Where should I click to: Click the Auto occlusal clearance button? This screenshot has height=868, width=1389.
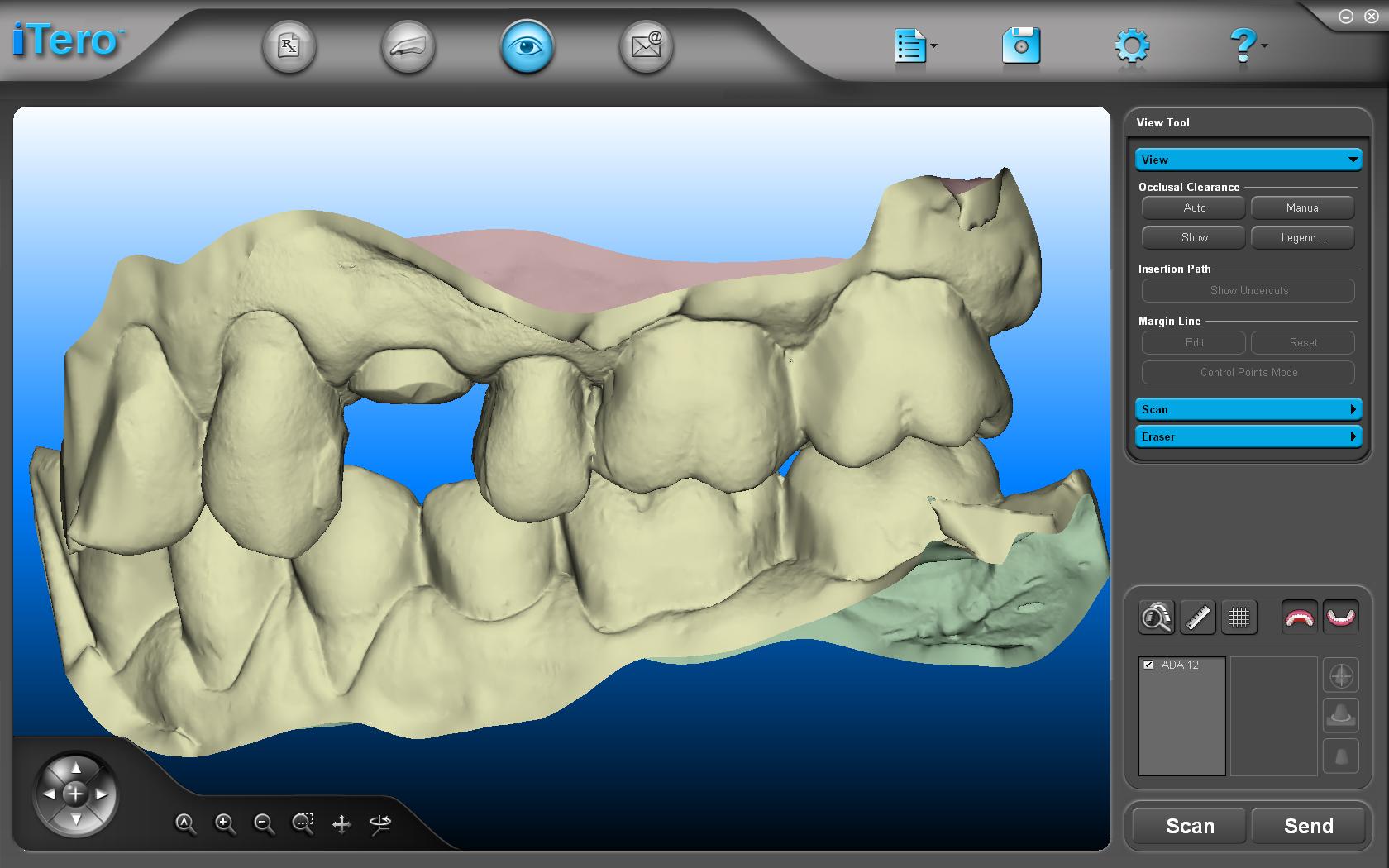[x=1193, y=208]
